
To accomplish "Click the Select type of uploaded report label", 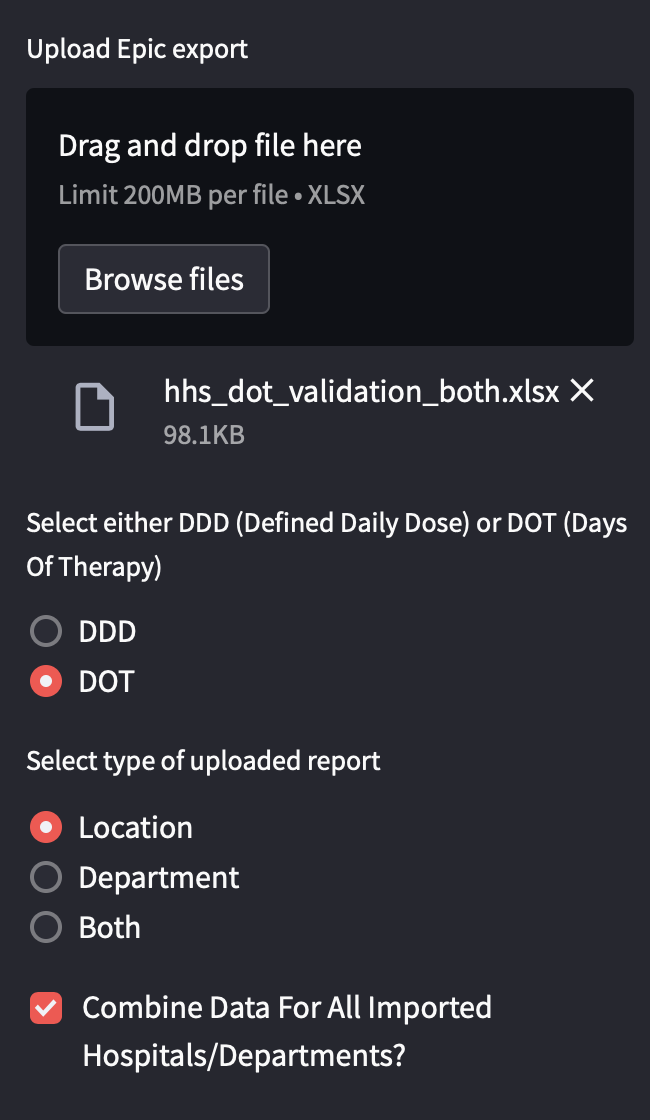I will click(202, 760).
